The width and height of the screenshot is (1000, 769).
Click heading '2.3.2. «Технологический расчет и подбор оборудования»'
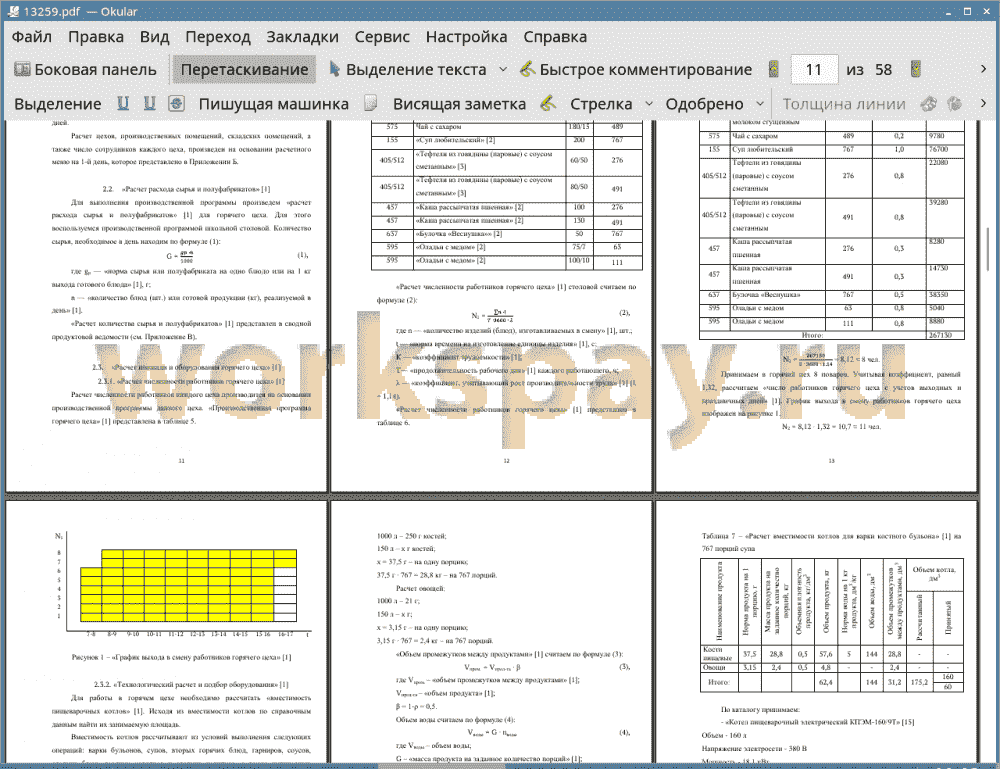click(x=191, y=684)
